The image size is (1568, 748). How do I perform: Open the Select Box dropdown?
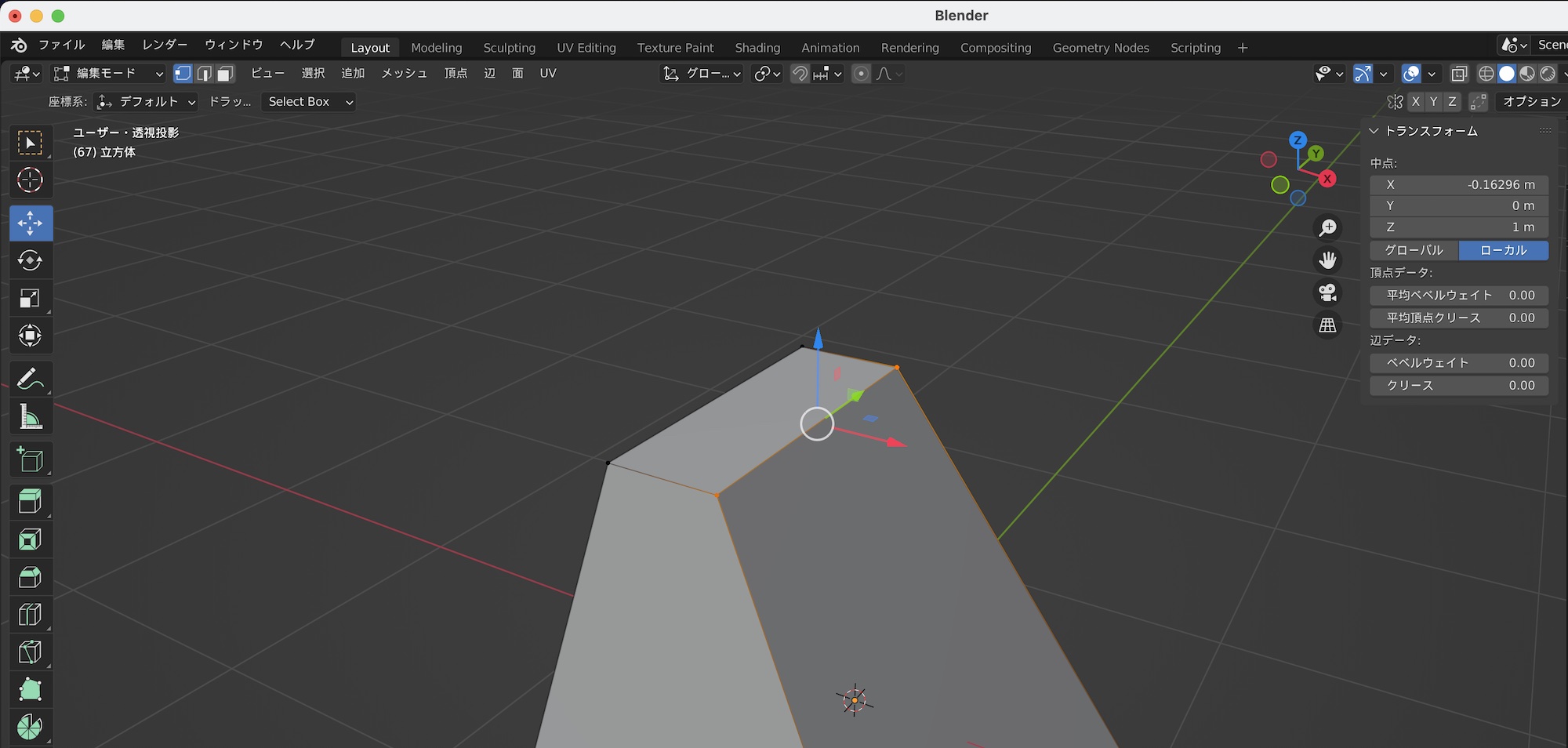(308, 102)
